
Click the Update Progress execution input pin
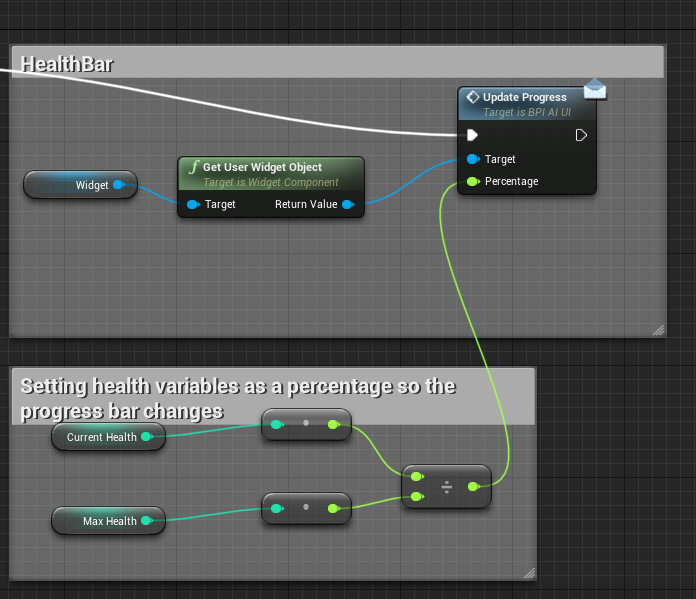coord(472,135)
